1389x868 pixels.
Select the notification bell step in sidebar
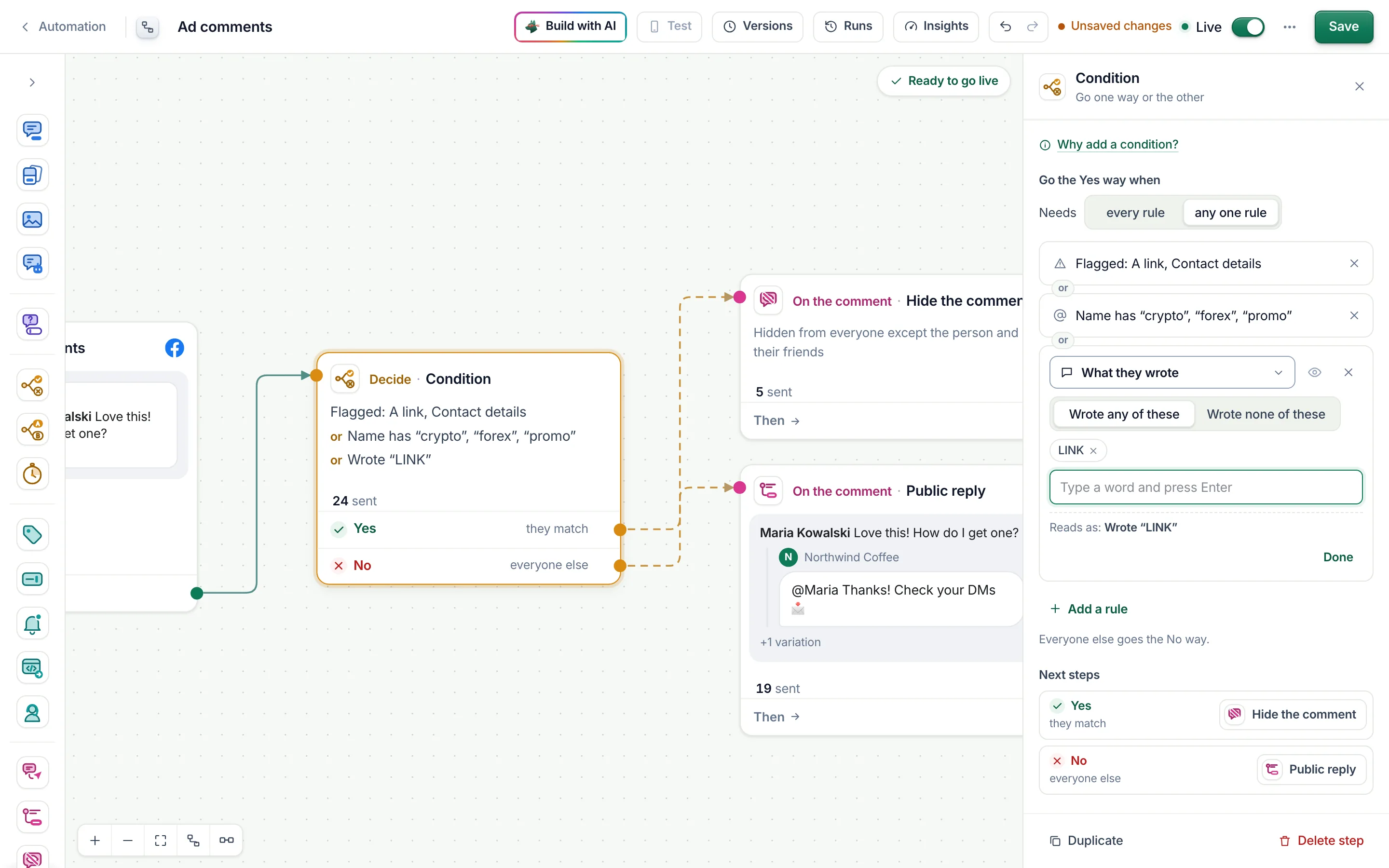pyautogui.click(x=32, y=624)
